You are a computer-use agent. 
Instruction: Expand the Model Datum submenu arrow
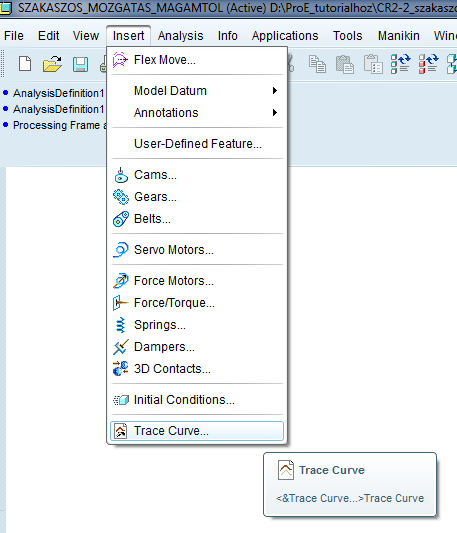coord(275,91)
